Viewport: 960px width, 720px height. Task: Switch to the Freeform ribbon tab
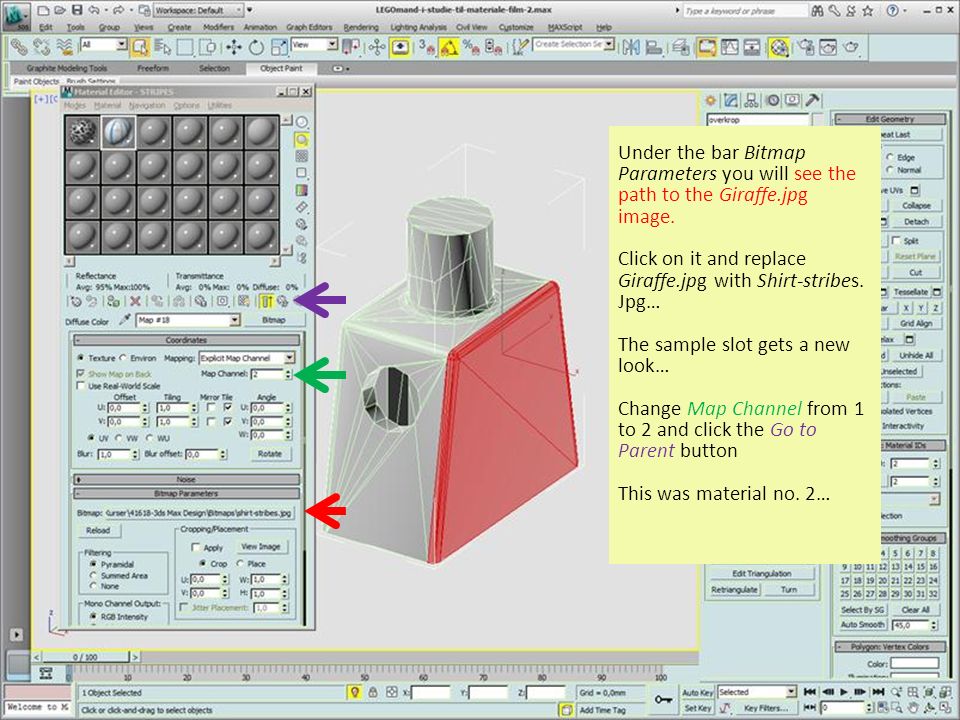[x=153, y=68]
